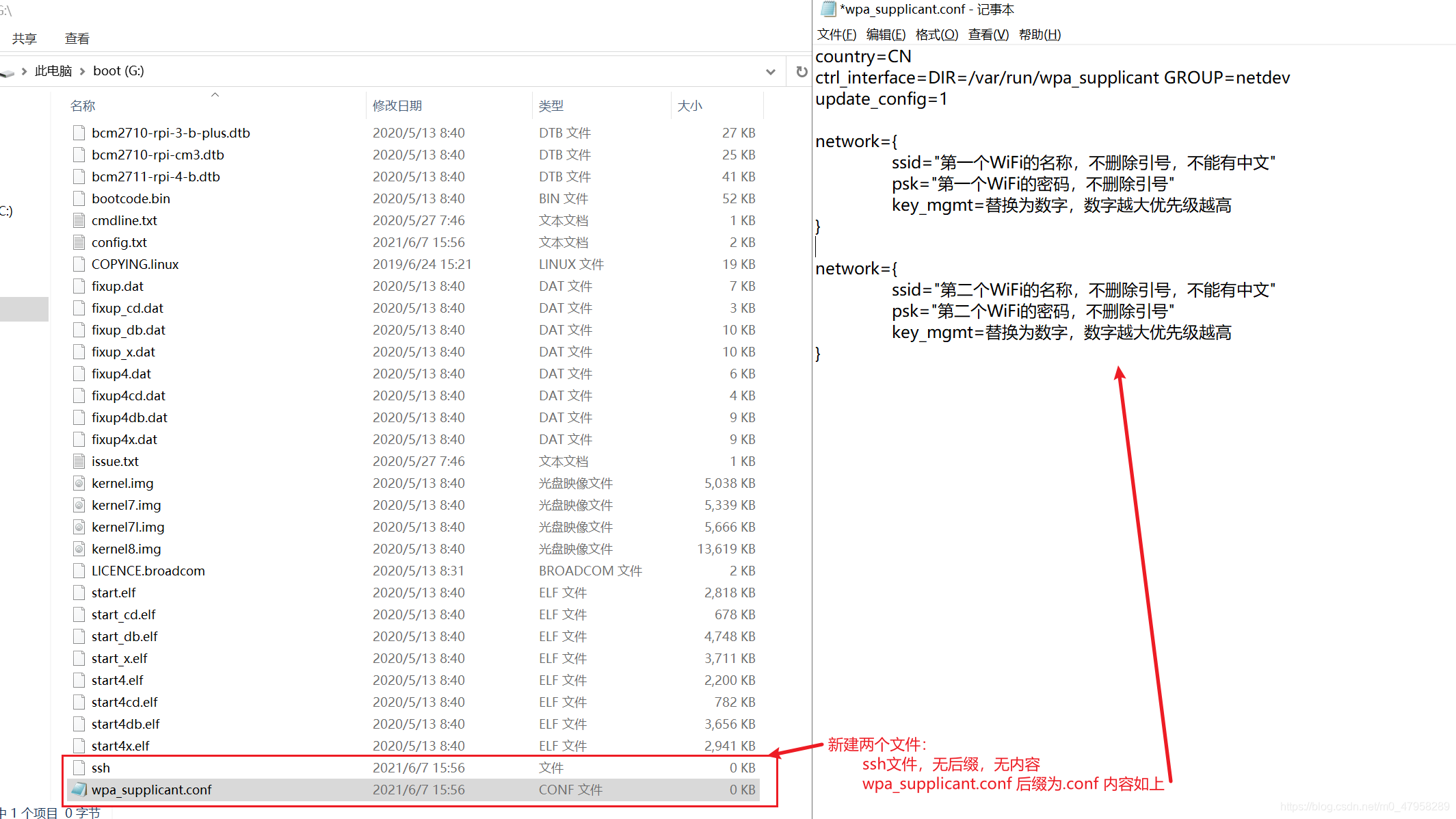The image size is (1456, 819).
Task: Switch to the 共享 ribbon tab
Action: point(25,39)
